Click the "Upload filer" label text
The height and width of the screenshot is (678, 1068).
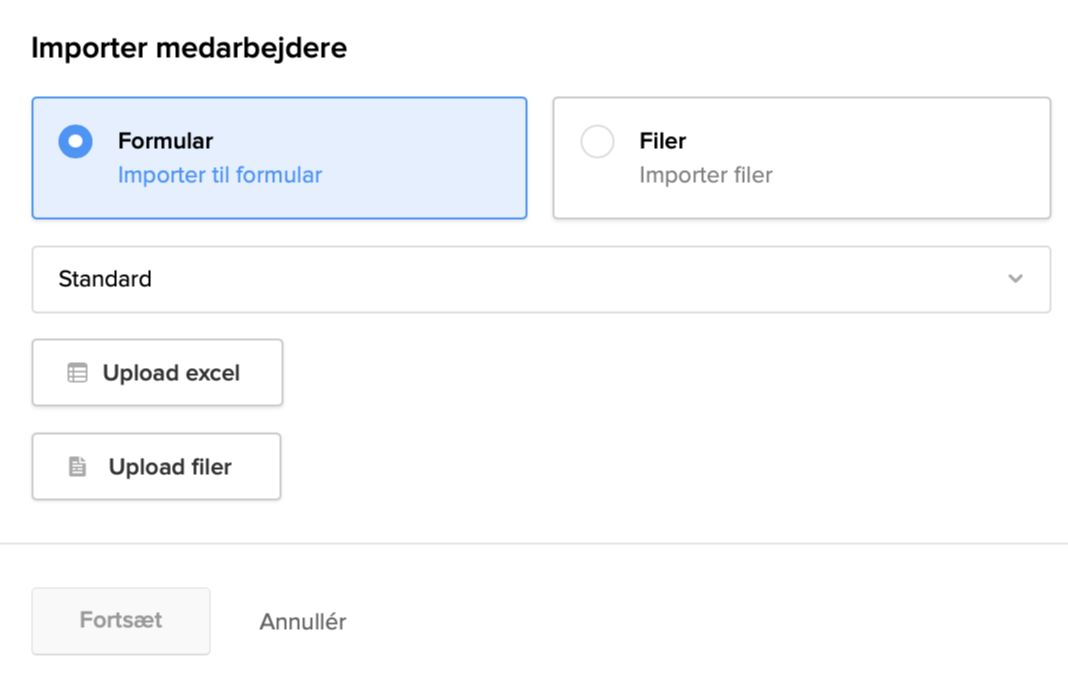coord(170,467)
